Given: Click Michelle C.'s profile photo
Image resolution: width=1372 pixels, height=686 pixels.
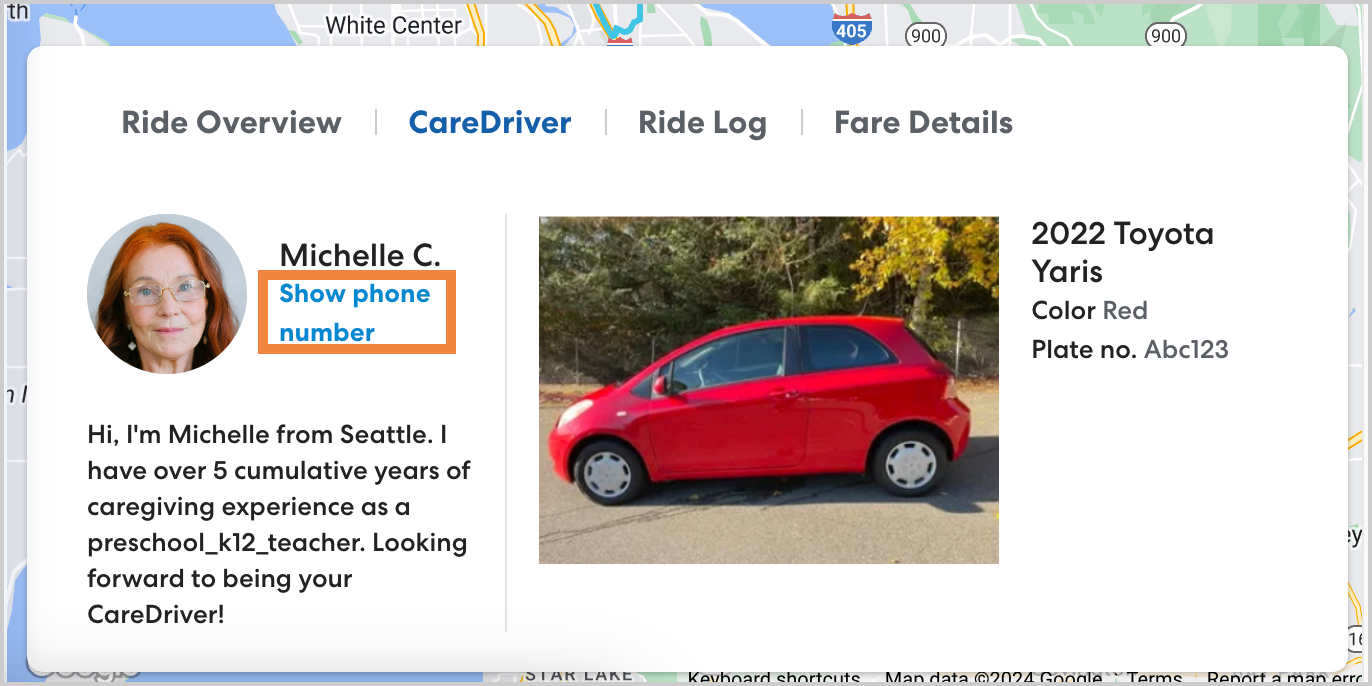Looking at the screenshot, I should [167, 294].
